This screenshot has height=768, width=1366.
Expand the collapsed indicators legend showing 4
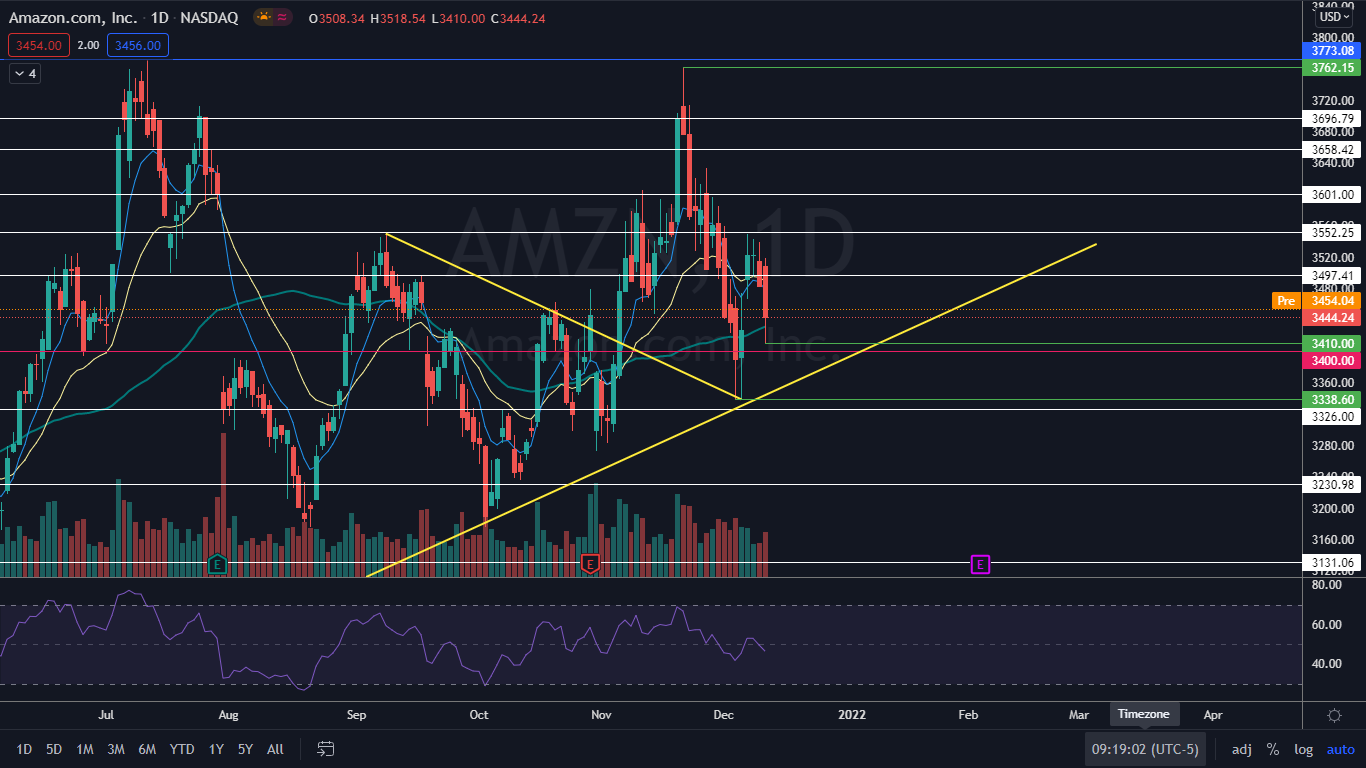pos(24,73)
